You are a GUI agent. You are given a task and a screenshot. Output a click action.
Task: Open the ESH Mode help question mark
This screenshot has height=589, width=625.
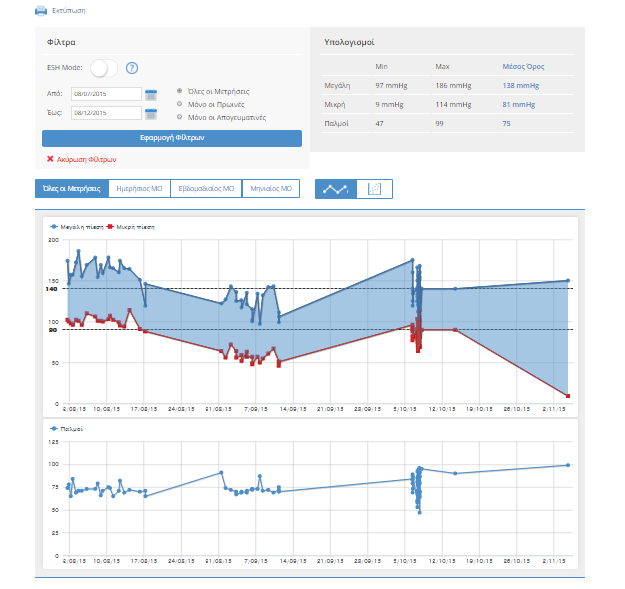click(x=131, y=68)
